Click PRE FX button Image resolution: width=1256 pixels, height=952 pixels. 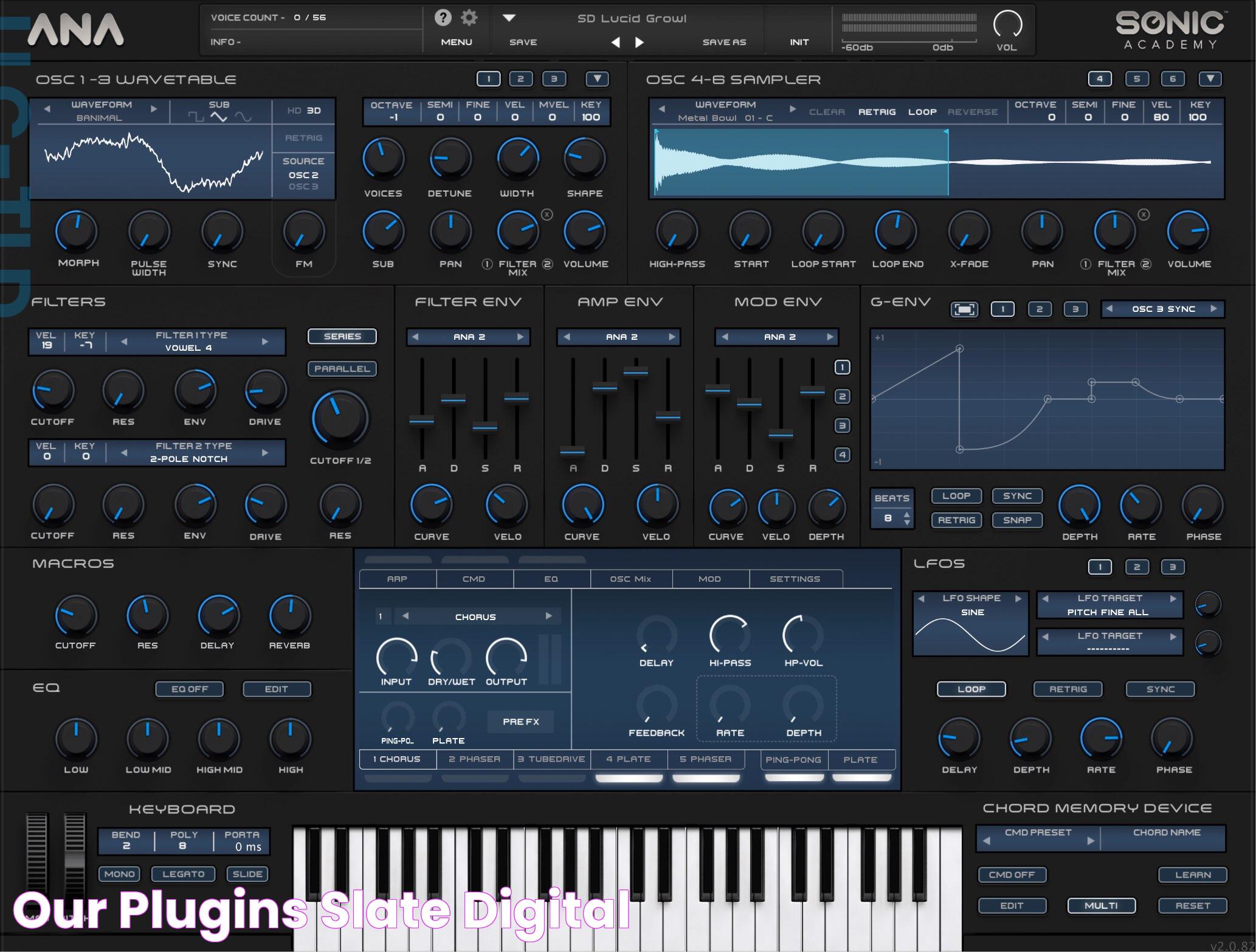521,722
